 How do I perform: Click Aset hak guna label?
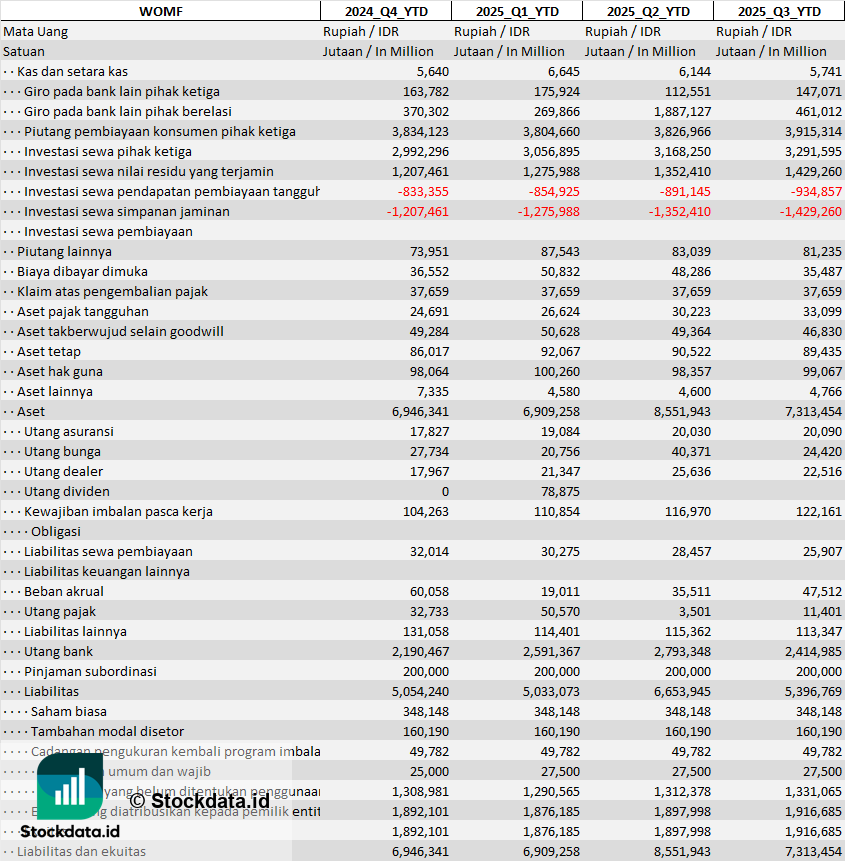pyautogui.click(x=60, y=372)
